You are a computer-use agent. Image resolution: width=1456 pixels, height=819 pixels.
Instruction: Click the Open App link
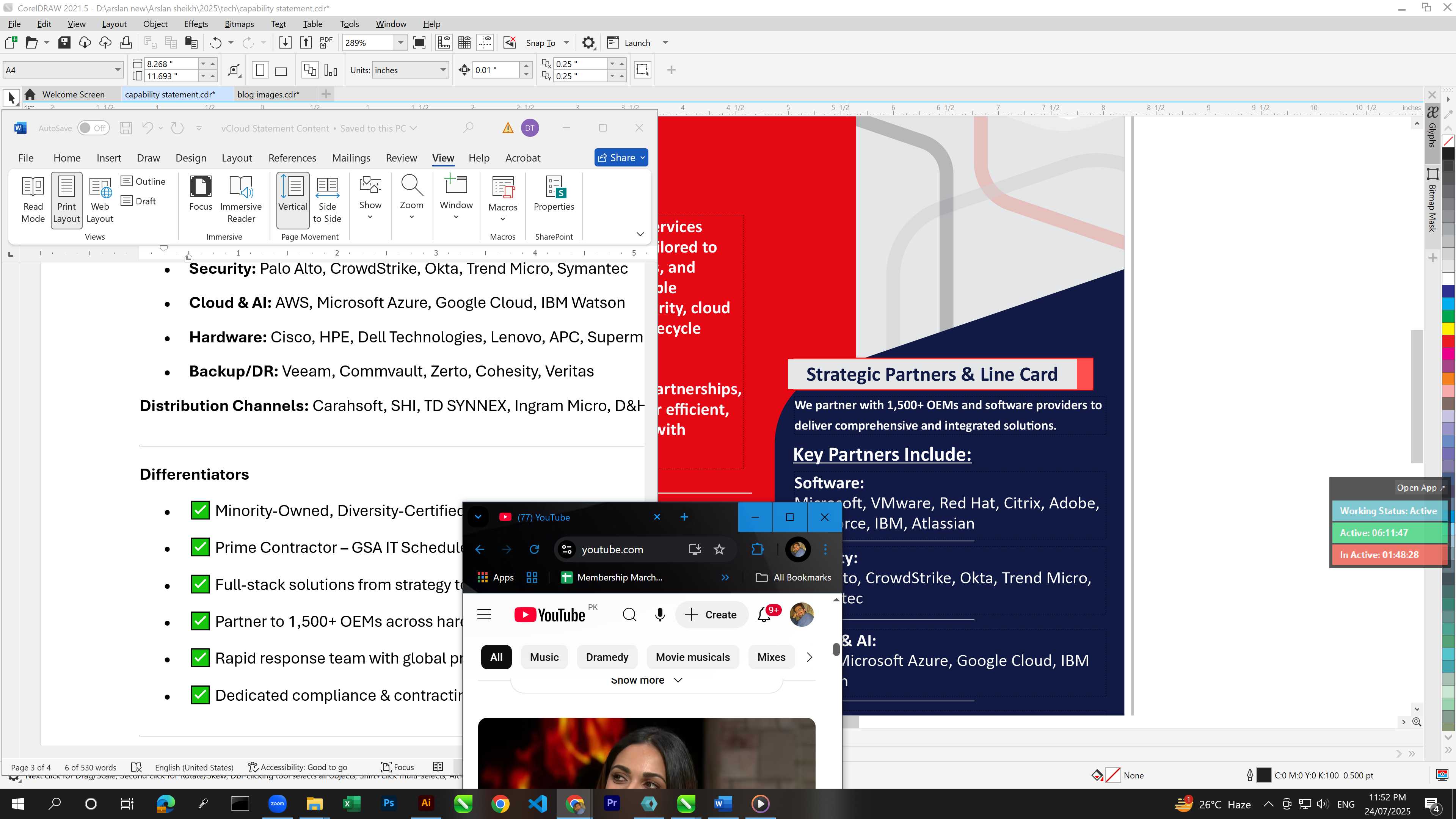click(1420, 487)
